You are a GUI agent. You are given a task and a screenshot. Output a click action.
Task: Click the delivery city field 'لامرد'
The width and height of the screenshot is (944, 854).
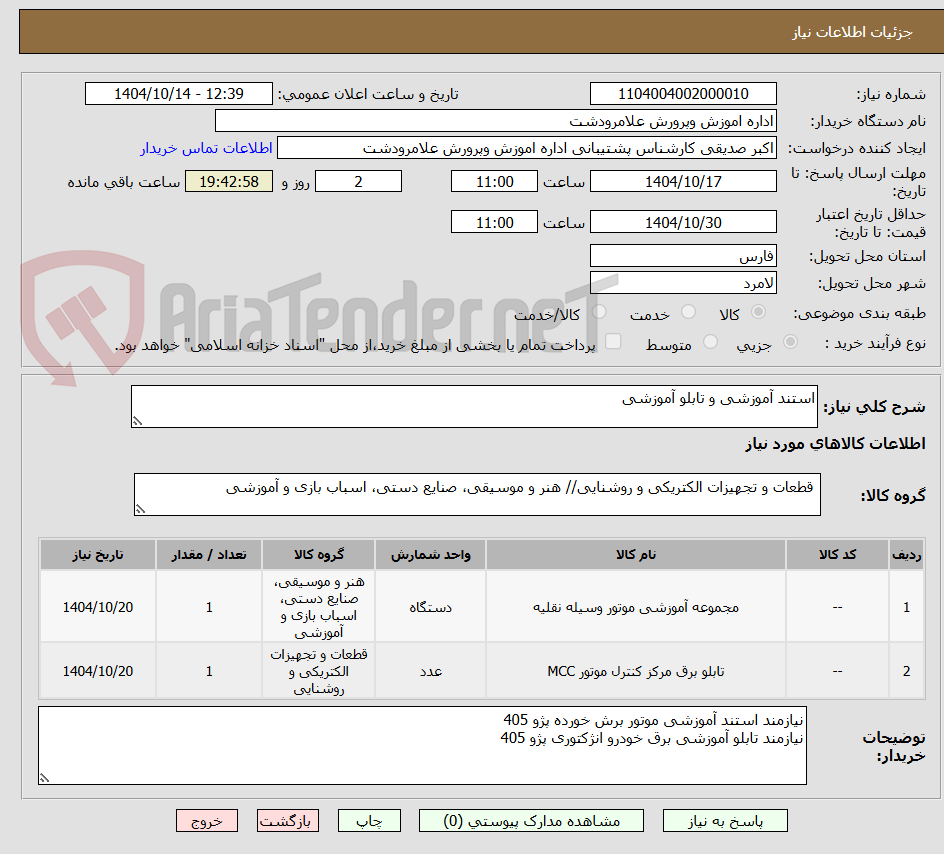pos(683,283)
